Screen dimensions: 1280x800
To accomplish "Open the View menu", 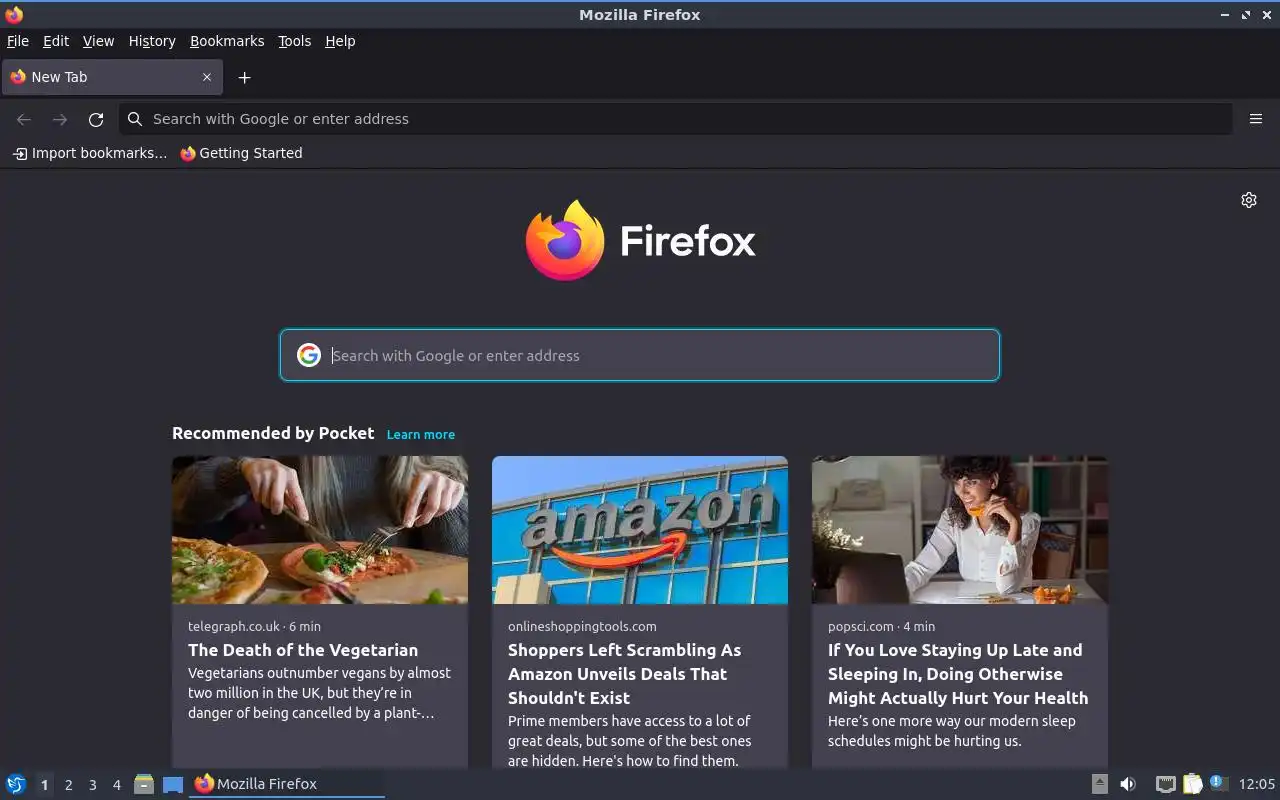I will click(98, 41).
